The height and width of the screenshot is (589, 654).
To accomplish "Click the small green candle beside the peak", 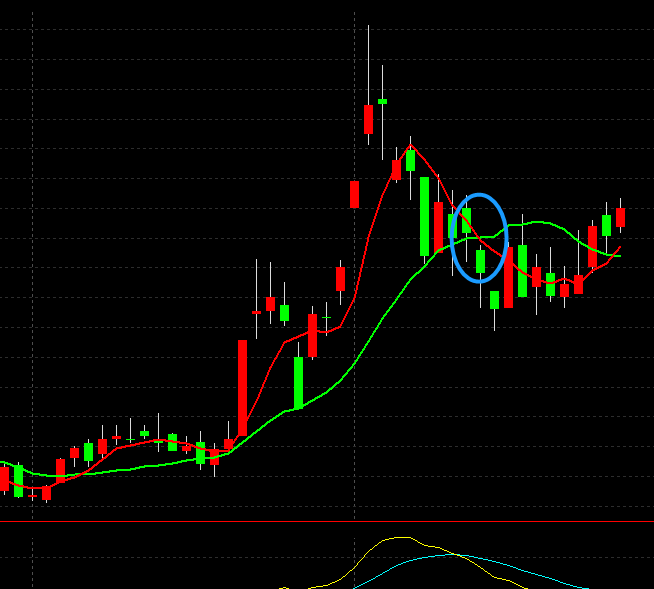I will pyautogui.click(x=382, y=101).
